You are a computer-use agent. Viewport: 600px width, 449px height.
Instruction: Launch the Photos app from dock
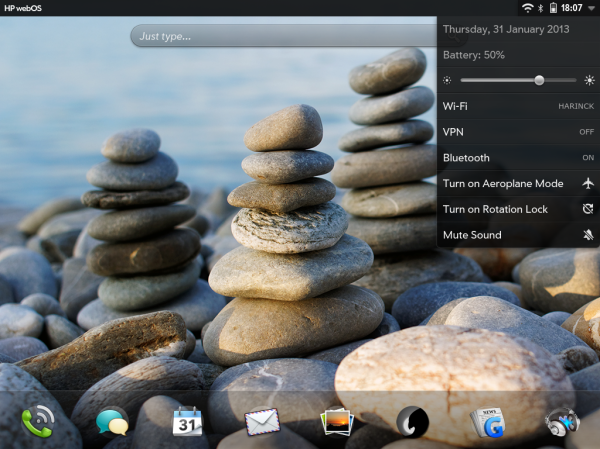[x=337, y=422]
